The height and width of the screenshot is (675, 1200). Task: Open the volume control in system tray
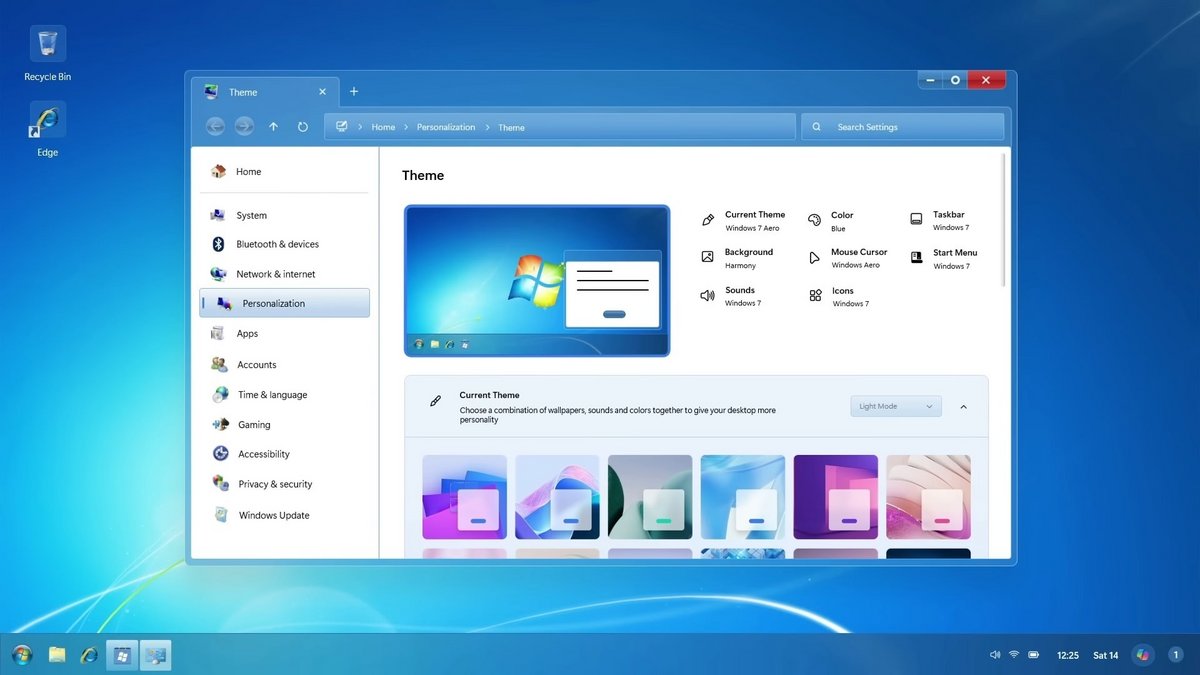pyautogui.click(x=995, y=655)
